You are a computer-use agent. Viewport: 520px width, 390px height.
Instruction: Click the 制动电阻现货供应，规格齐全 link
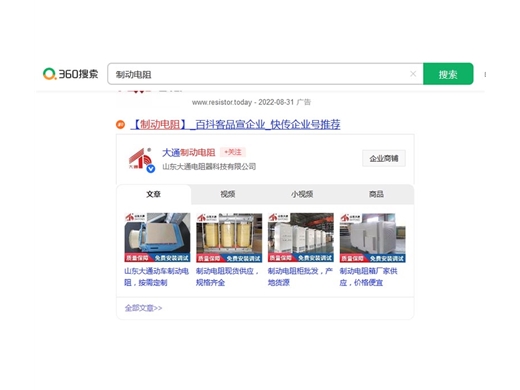(x=228, y=277)
